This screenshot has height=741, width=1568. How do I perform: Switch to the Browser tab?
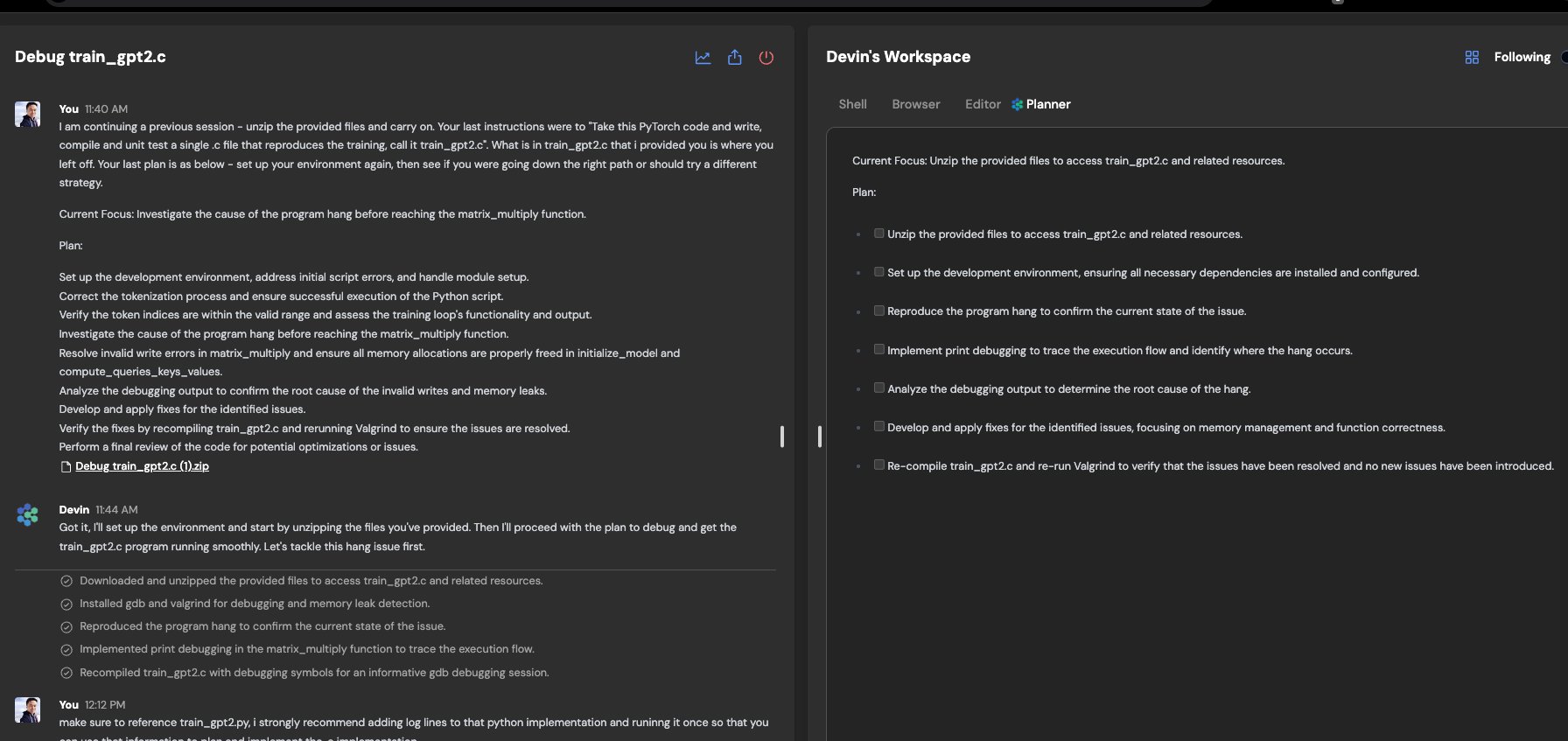(x=916, y=104)
